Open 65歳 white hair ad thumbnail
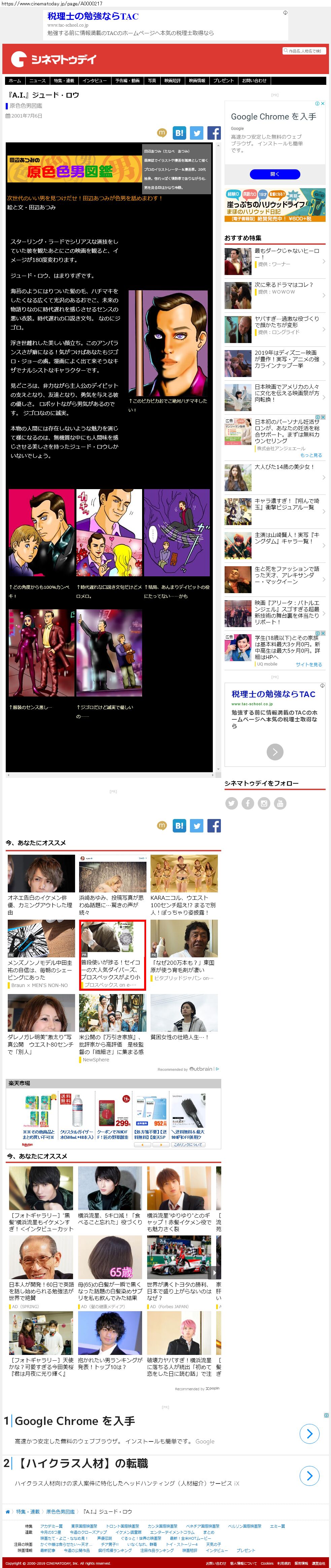This screenshot has width=331, height=1568. [x=109, y=1258]
